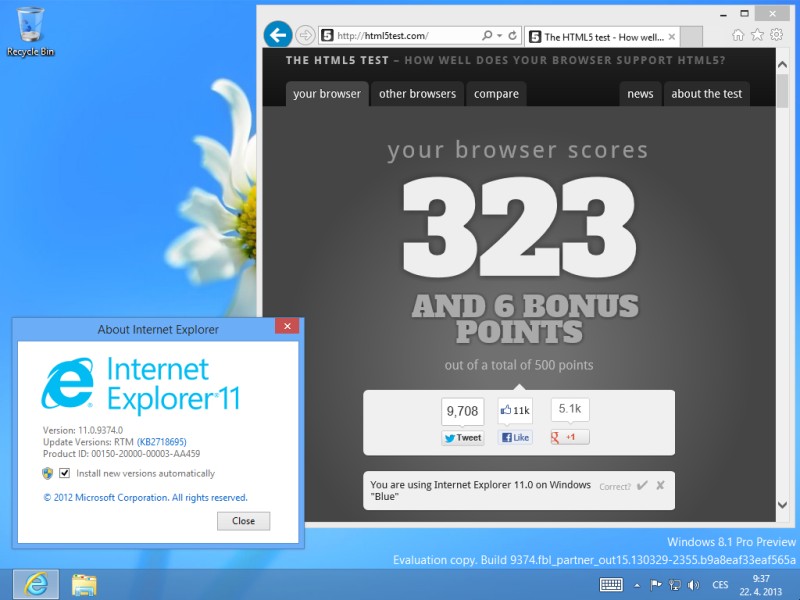
Task: Click the volume speaker tray icon
Action: tap(693, 585)
